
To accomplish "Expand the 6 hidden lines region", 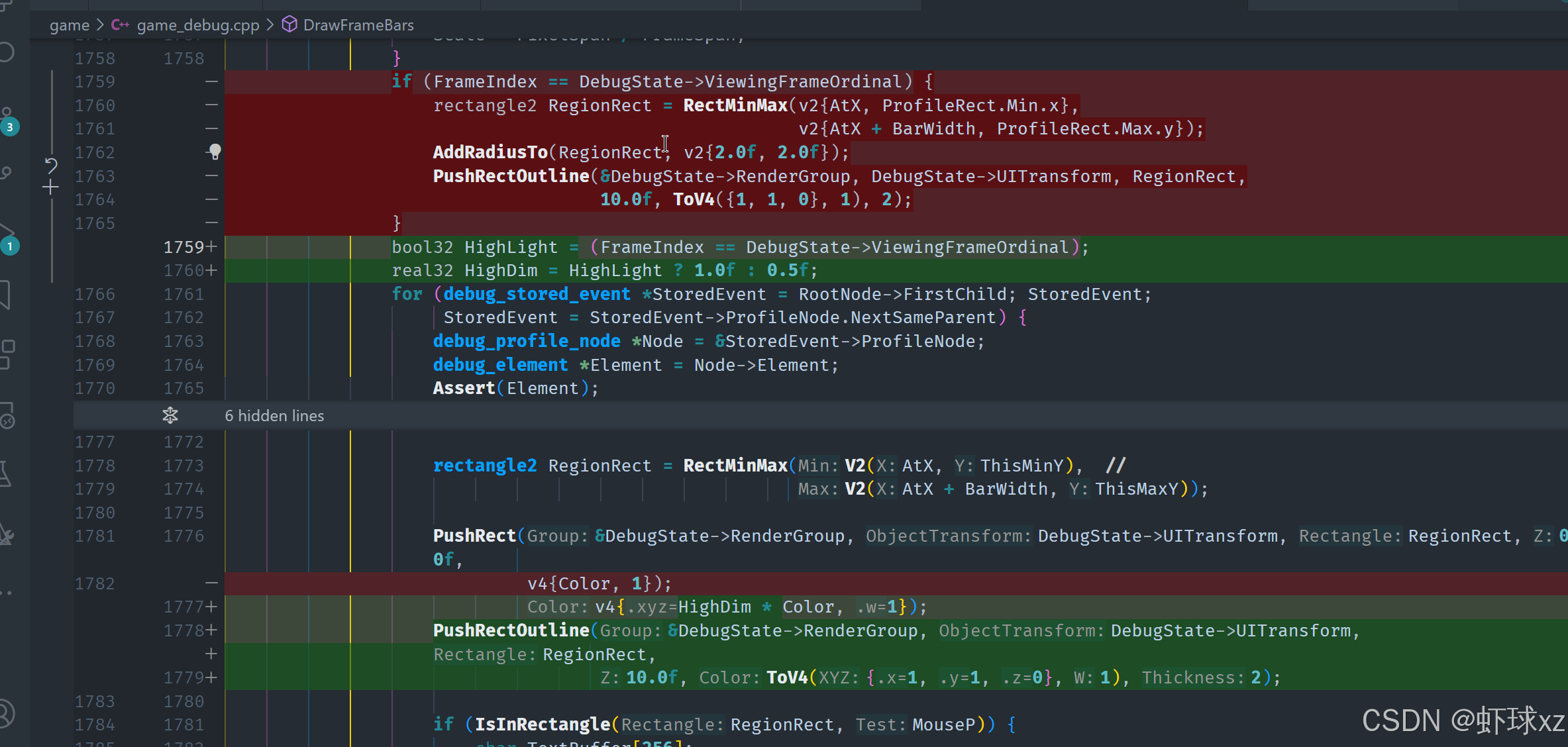I will point(274,416).
